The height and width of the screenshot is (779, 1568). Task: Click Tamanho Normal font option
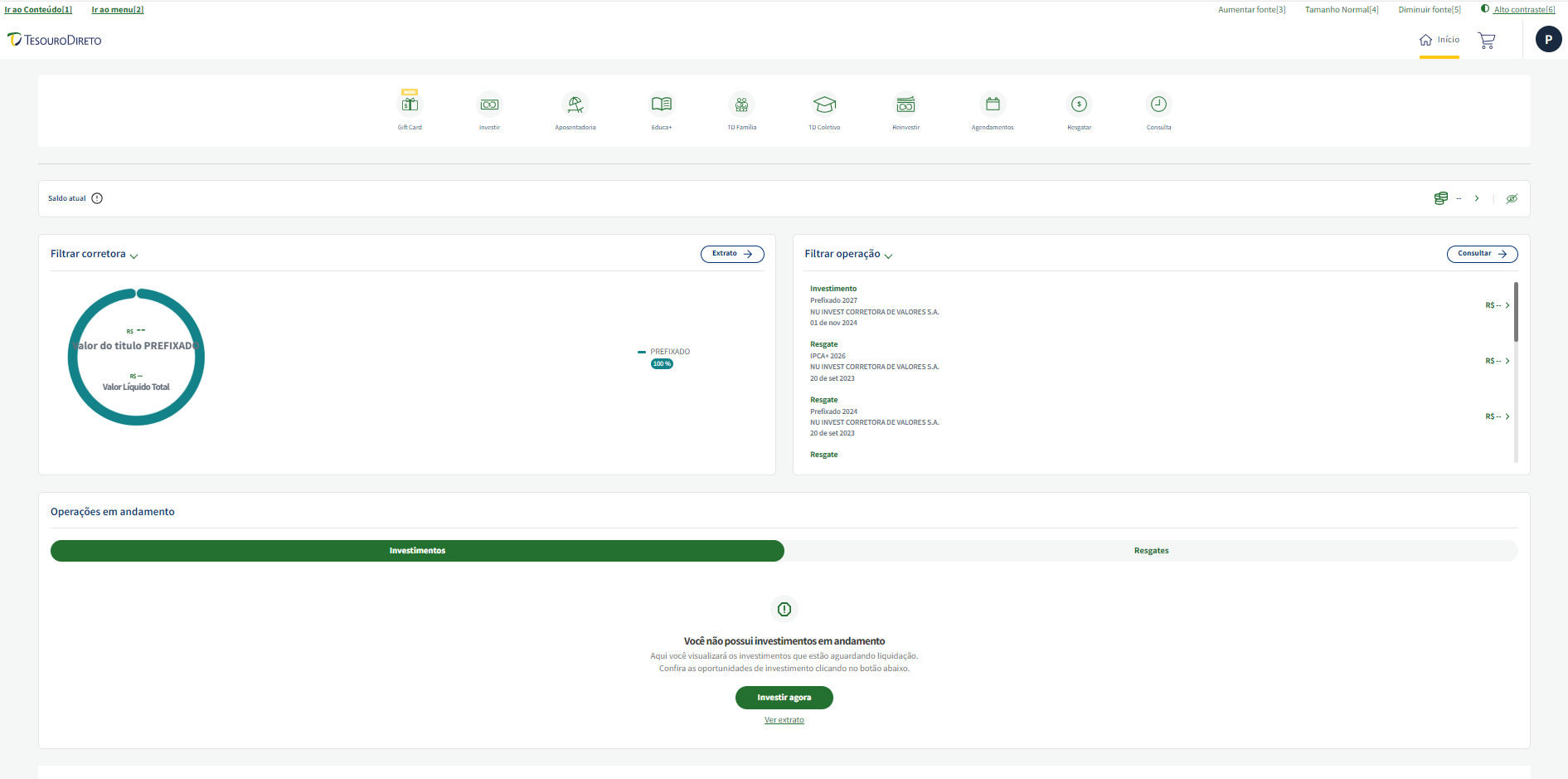pos(1342,10)
